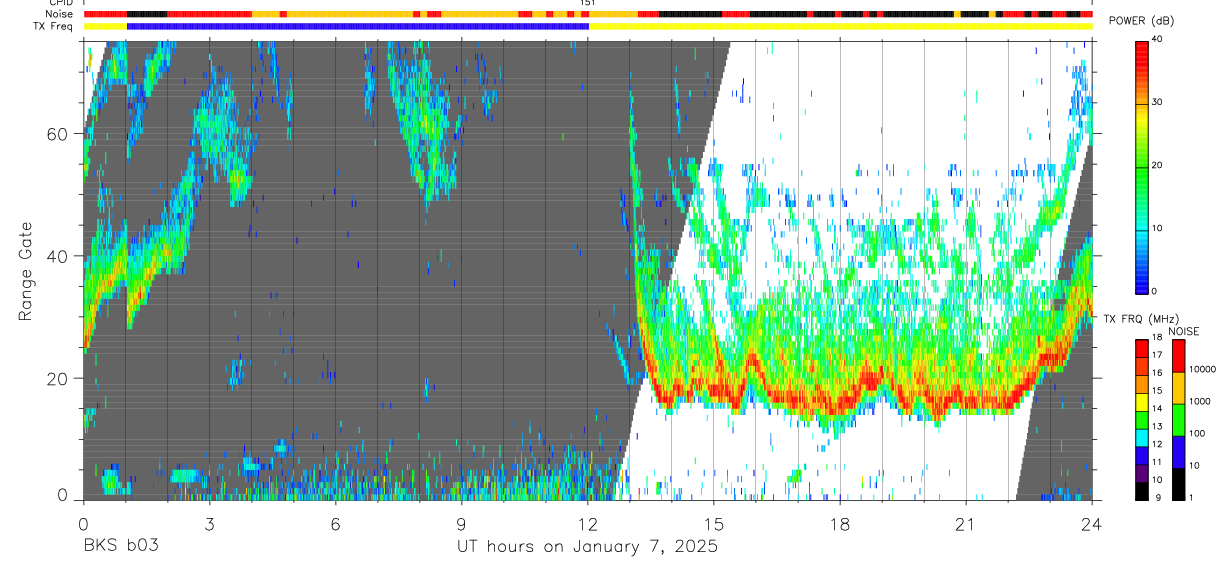Click the 15 label on TX FRQ legend
Viewport: 1228px width, 567px height.
[x=1157, y=391]
